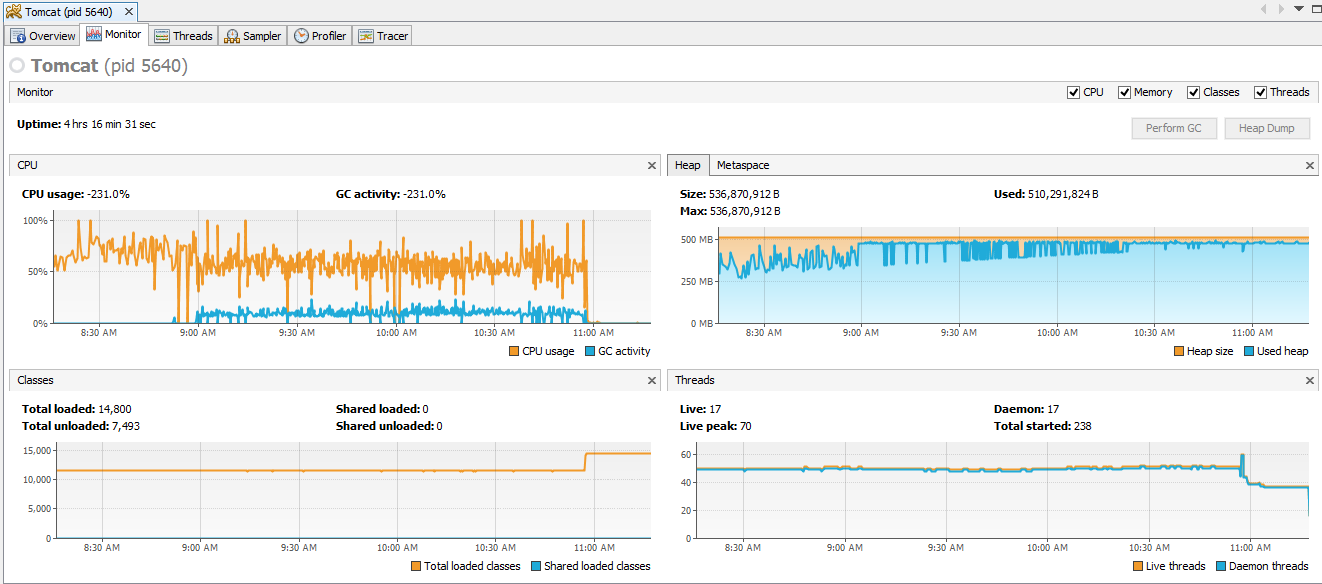The image size is (1322, 584).
Task: Click the orange Heap size legend swatch
Action: click(1179, 351)
